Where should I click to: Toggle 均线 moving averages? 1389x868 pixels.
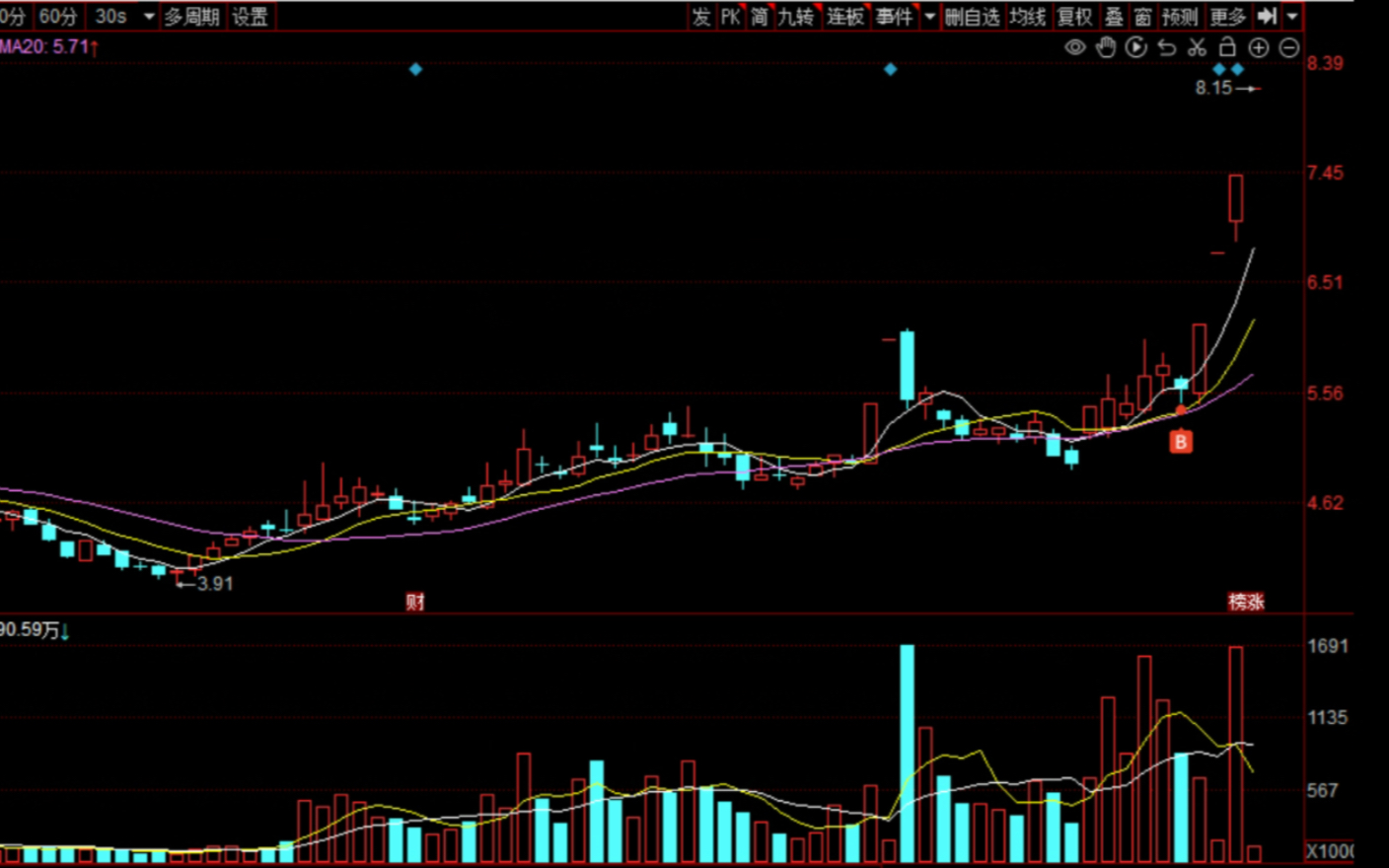pos(1028,16)
